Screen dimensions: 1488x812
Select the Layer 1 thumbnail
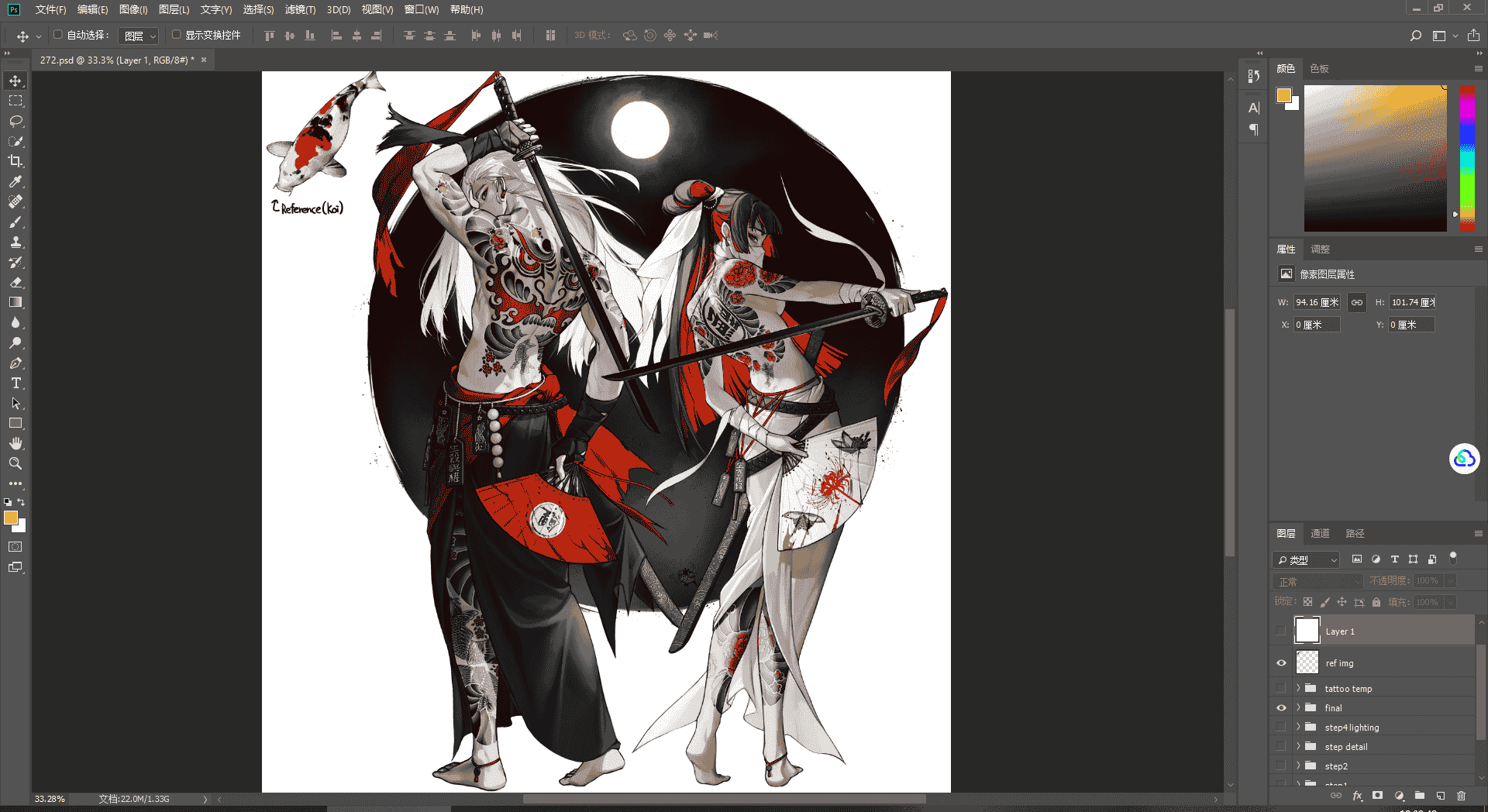click(x=1307, y=631)
